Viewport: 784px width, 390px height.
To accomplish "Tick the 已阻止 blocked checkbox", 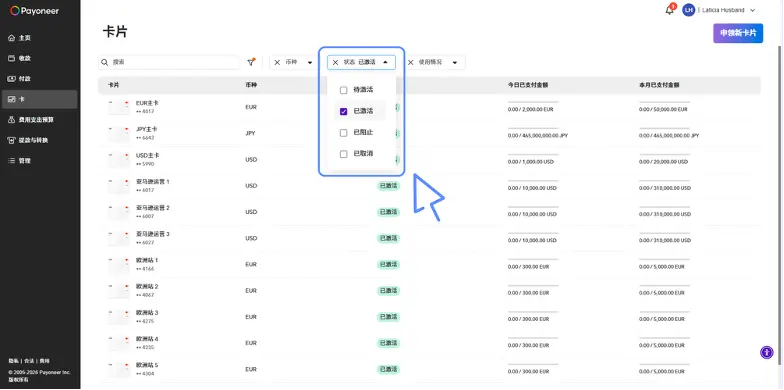I will (x=344, y=133).
